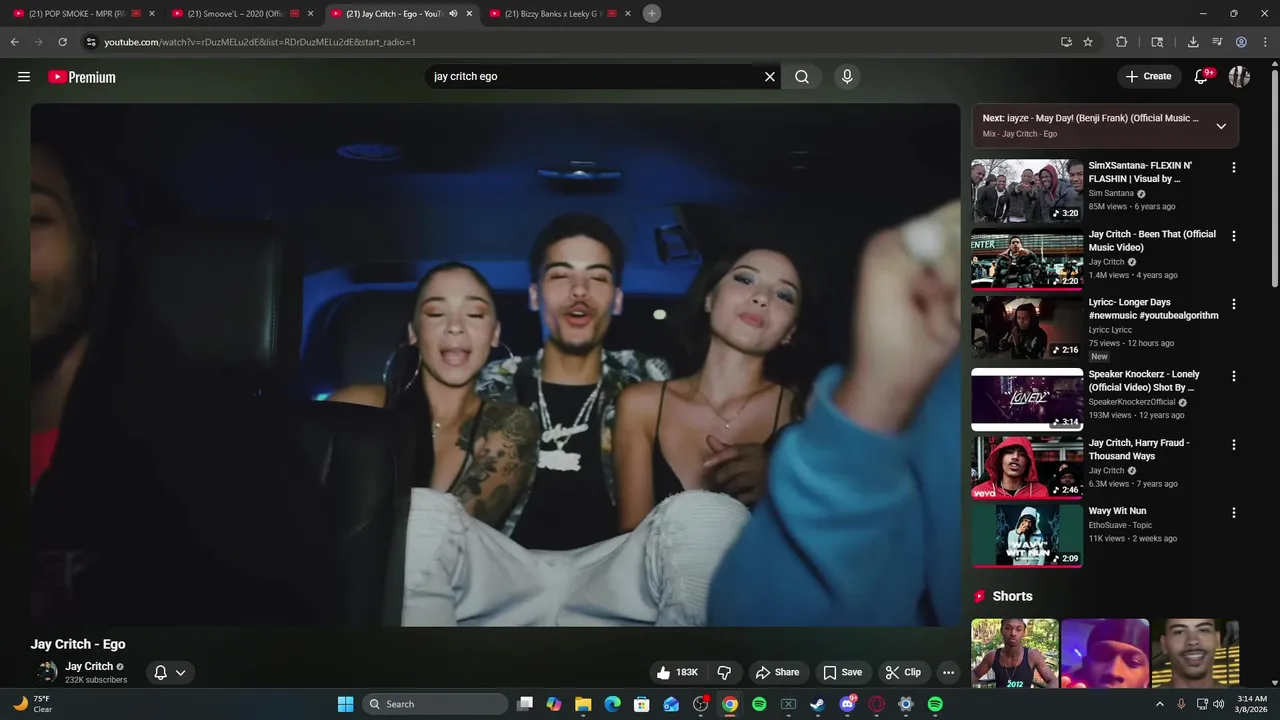Open the Chrome profile icon
This screenshot has width=1280, height=720.
(x=1241, y=42)
